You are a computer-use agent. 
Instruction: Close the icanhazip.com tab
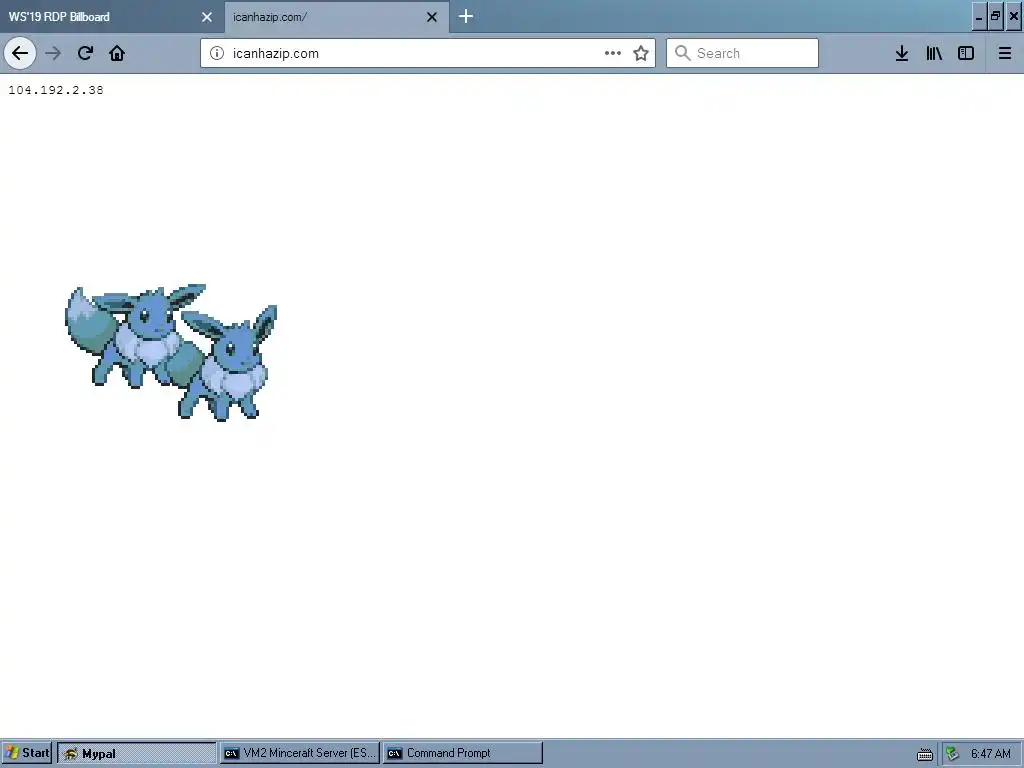point(432,17)
